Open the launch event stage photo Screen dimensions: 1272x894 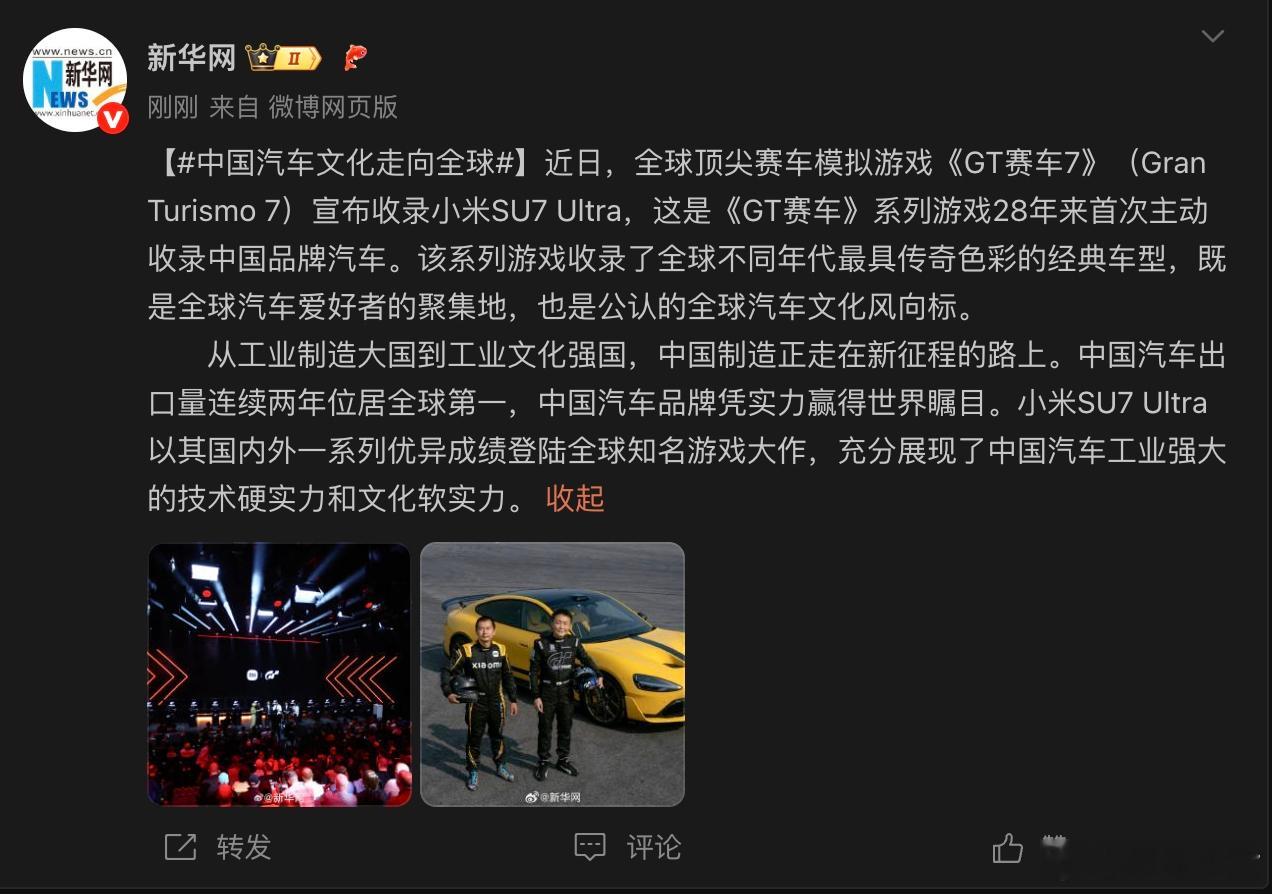(280, 674)
